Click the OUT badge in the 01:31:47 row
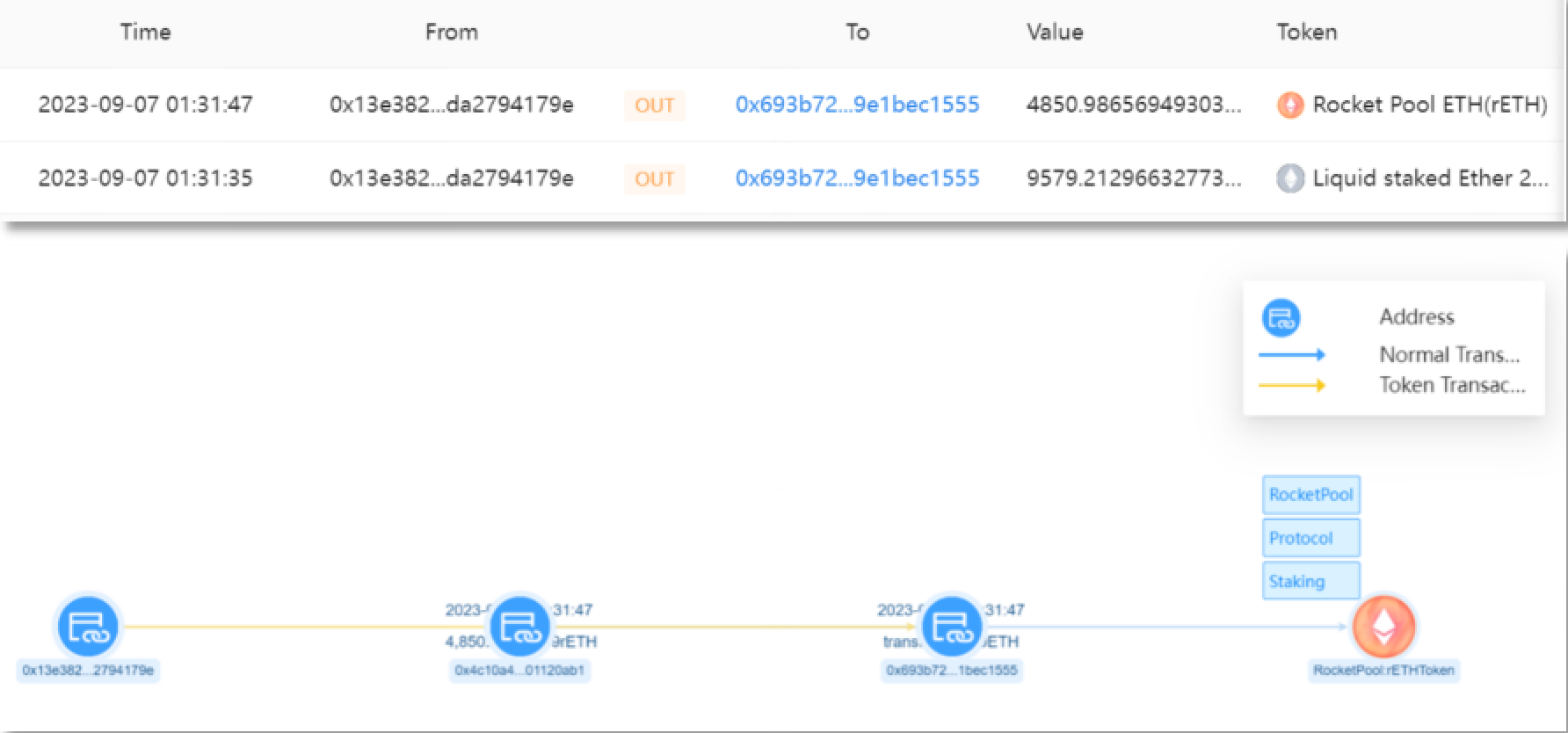This screenshot has width=1568, height=733. point(654,105)
